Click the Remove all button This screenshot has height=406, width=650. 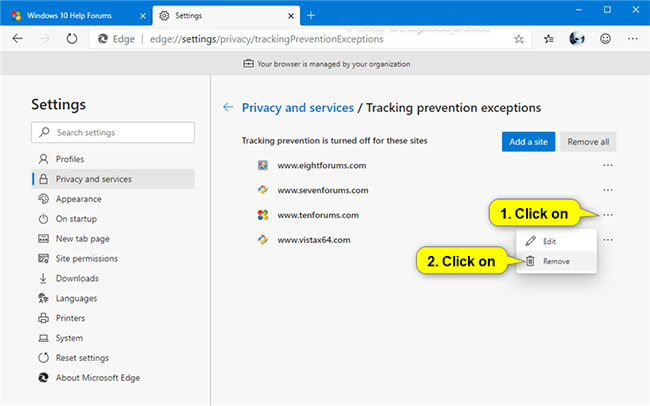(588, 142)
